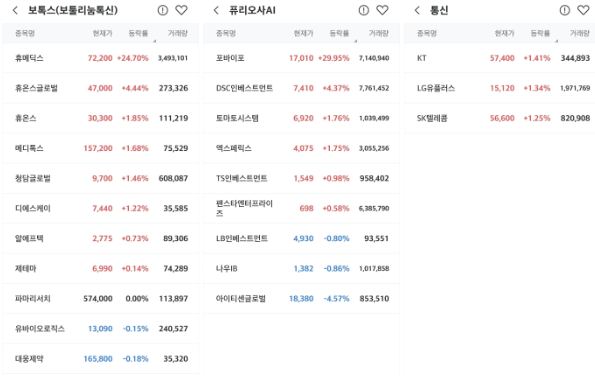595x376 pixels.
Task: Open info icon in 퓨리오사AI panel header
Action: click(364, 10)
